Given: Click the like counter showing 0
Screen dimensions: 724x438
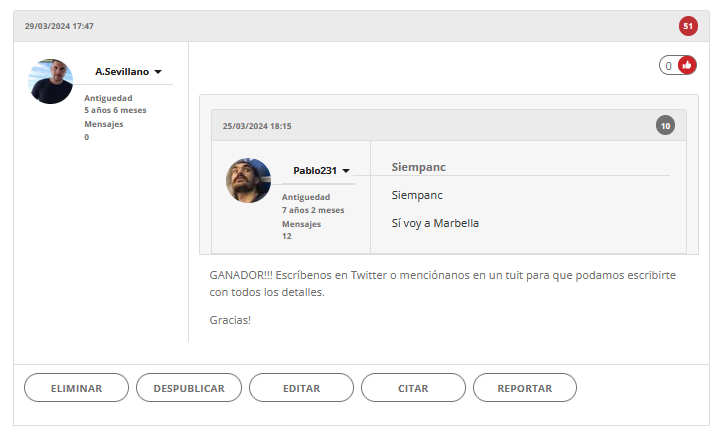Looking at the screenshot, I should point(669,66).
